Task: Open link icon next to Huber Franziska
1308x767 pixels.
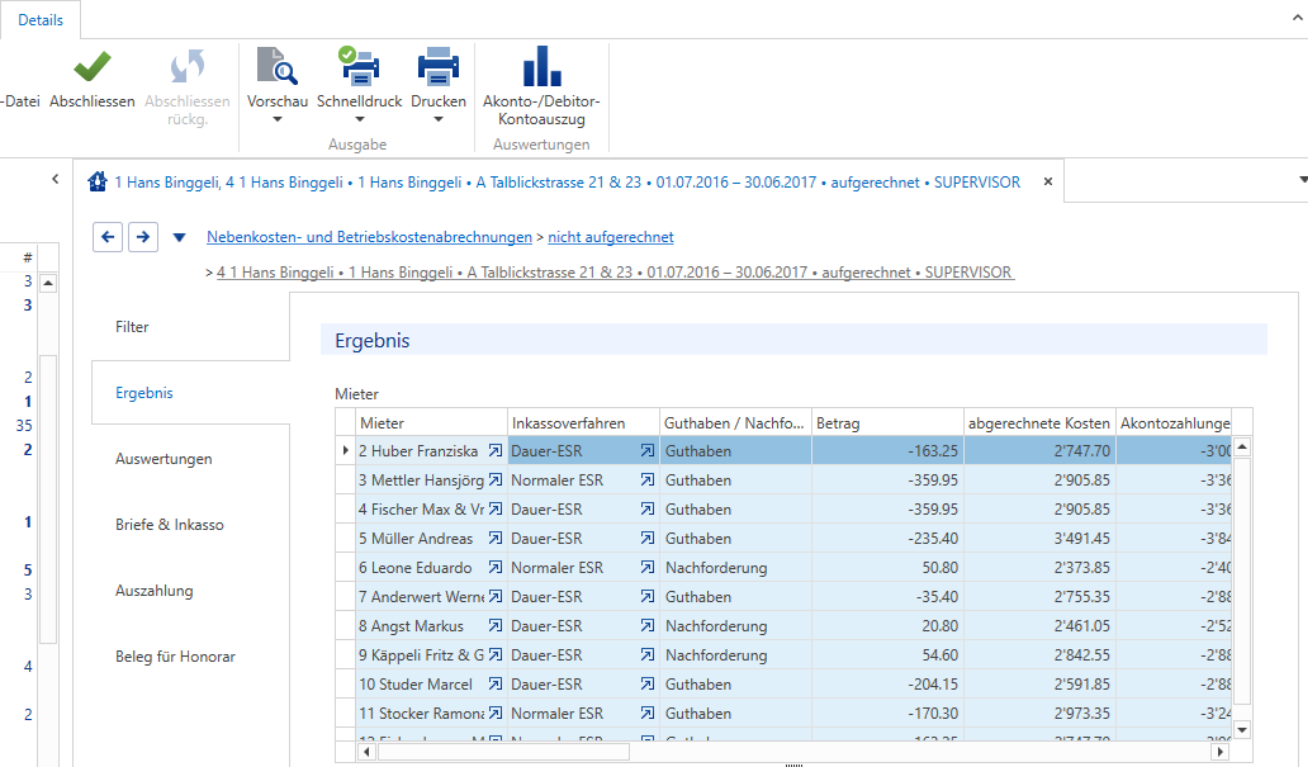Action: click(495, 451)
